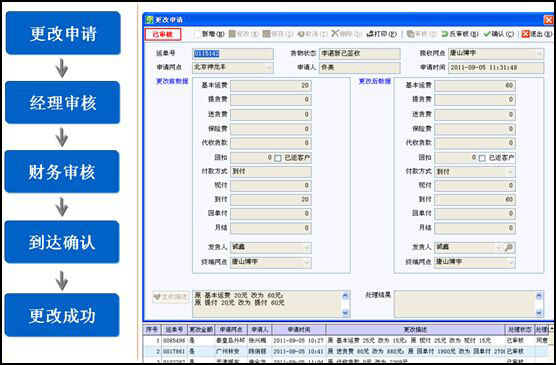The image size is (556, 365).
Task: Click the 处理状态 column header
Action: [519, 330]
